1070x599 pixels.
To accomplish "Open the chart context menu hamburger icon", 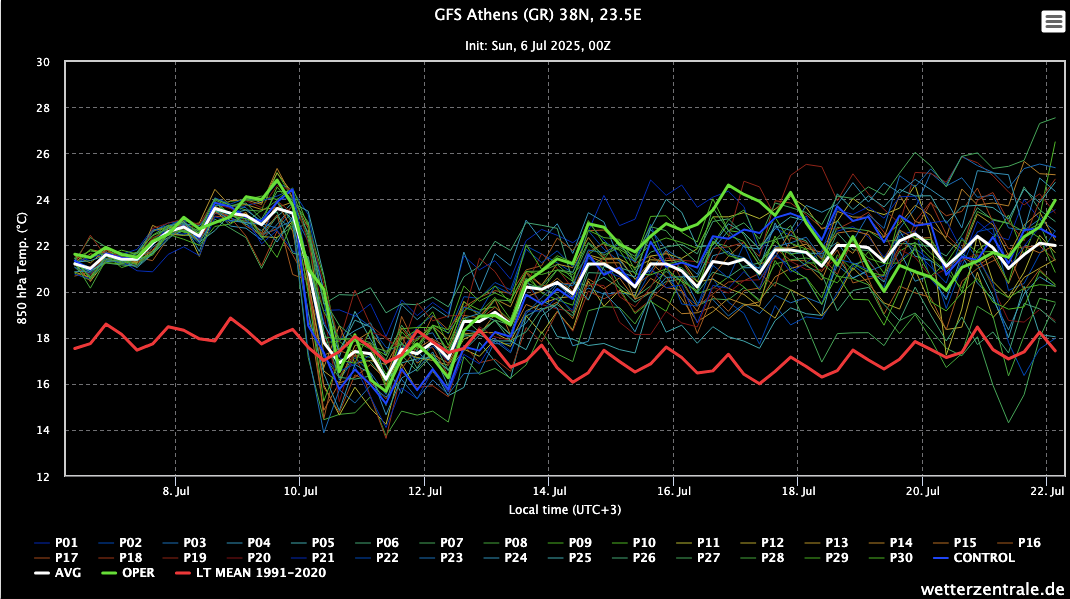I will (x=1053, y=22).
